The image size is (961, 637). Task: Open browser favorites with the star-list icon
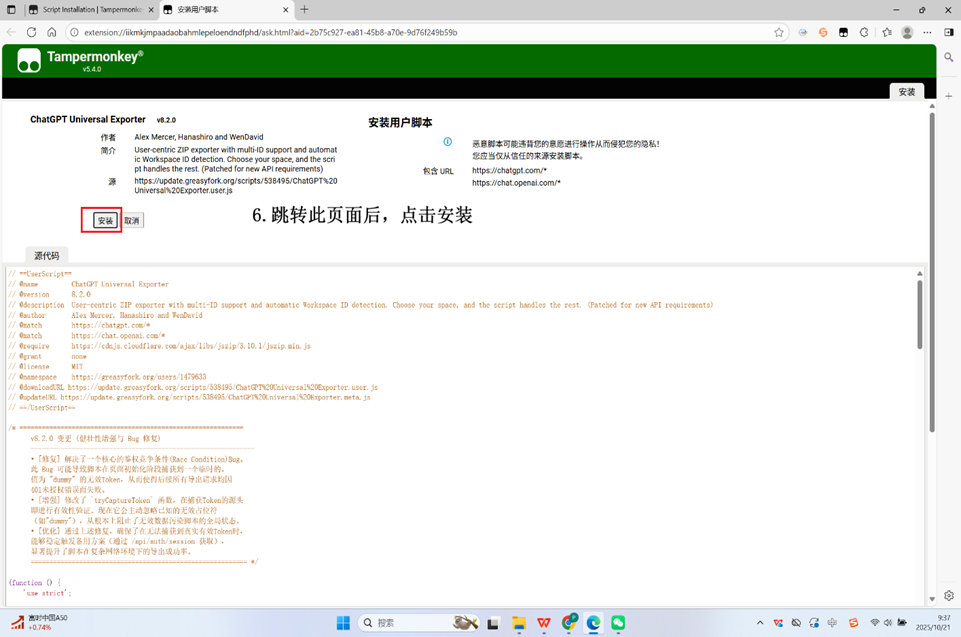887,32
